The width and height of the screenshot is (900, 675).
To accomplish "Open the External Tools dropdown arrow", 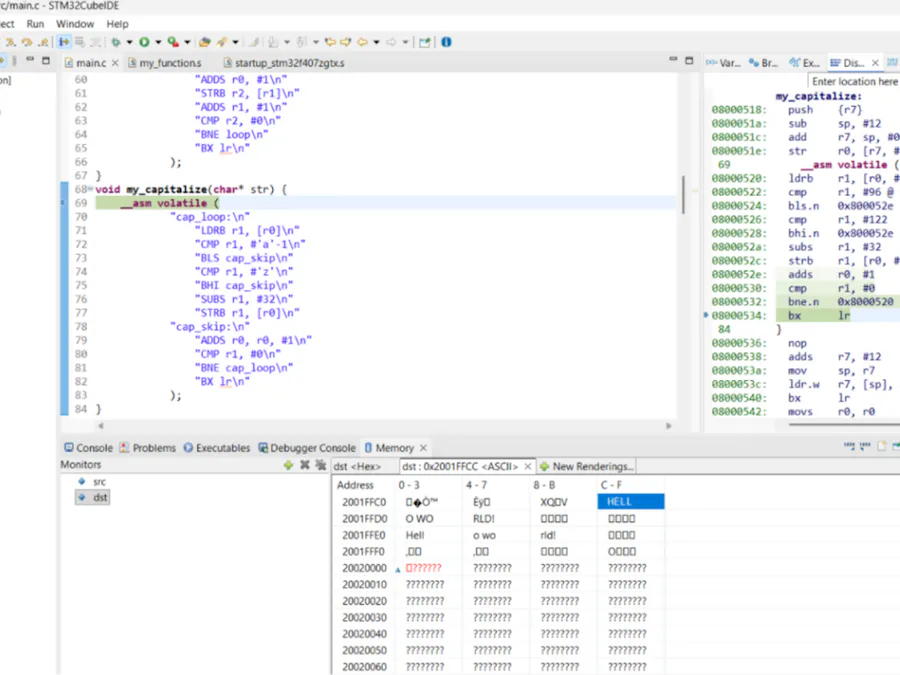I will click(187, 42).
